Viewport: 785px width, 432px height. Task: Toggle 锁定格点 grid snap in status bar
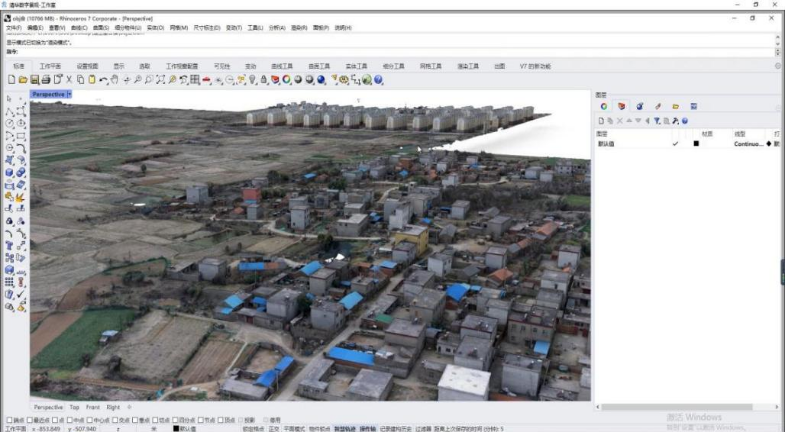pyautogui.click(x=253, y=429)
